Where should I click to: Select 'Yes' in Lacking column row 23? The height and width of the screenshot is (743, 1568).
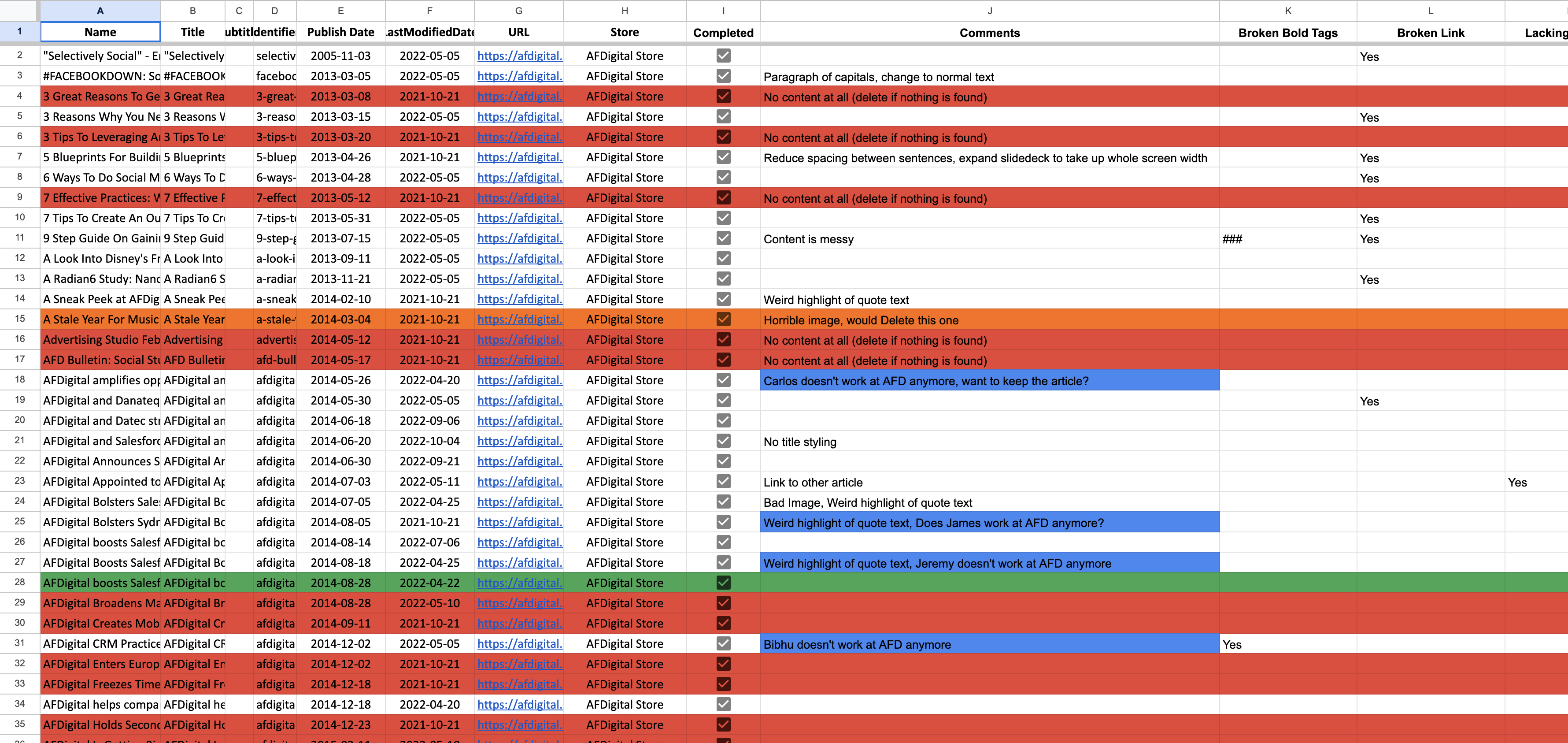click(1536, 483)
